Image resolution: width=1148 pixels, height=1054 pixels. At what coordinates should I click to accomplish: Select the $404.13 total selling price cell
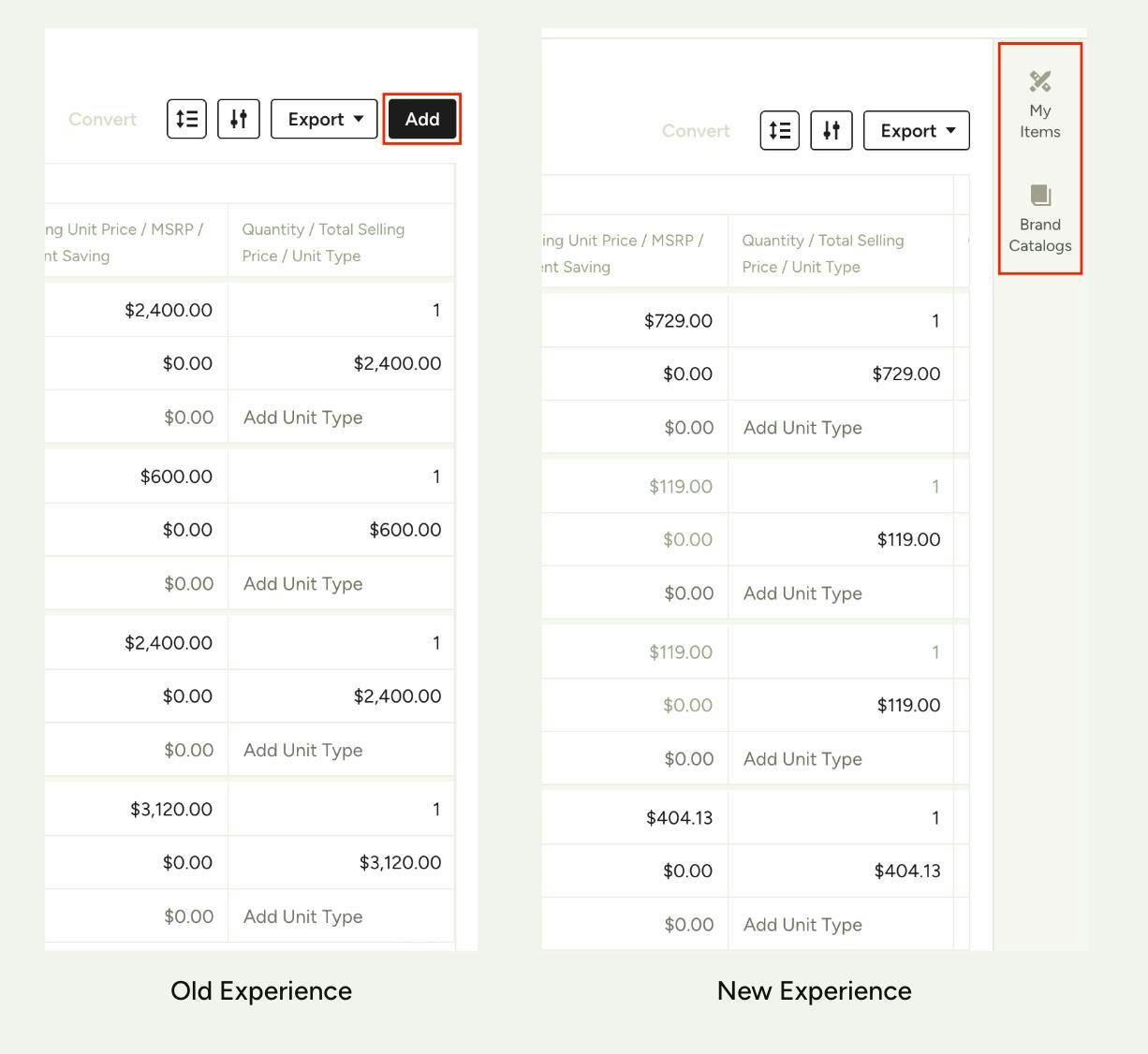(906, 871)
